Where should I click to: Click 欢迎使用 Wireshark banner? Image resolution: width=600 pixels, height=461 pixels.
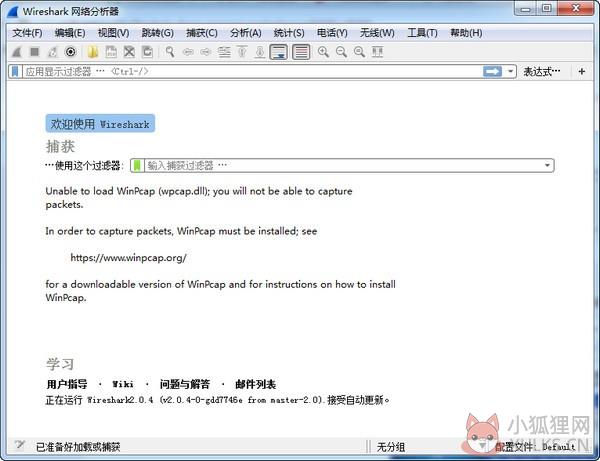[x=100, y=124]
